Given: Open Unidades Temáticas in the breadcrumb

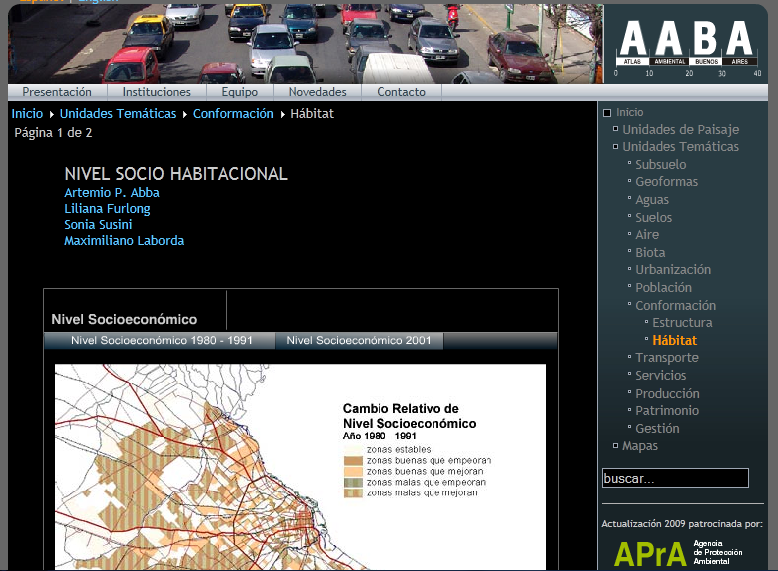Looking at the screenshot, I should click(118, 114).
